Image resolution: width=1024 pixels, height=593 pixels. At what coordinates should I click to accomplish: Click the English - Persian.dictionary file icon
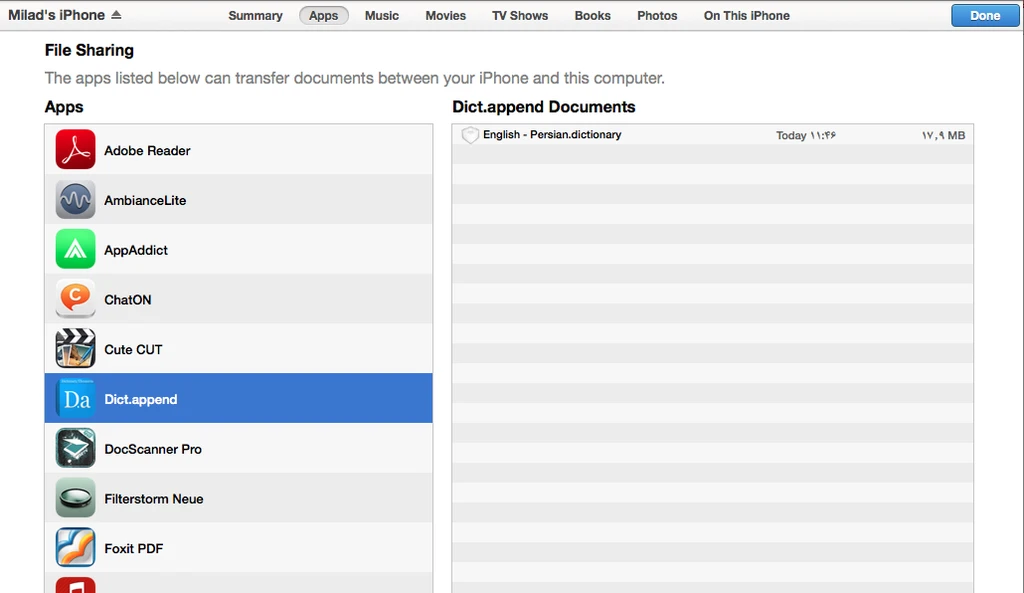pos(470,135)
